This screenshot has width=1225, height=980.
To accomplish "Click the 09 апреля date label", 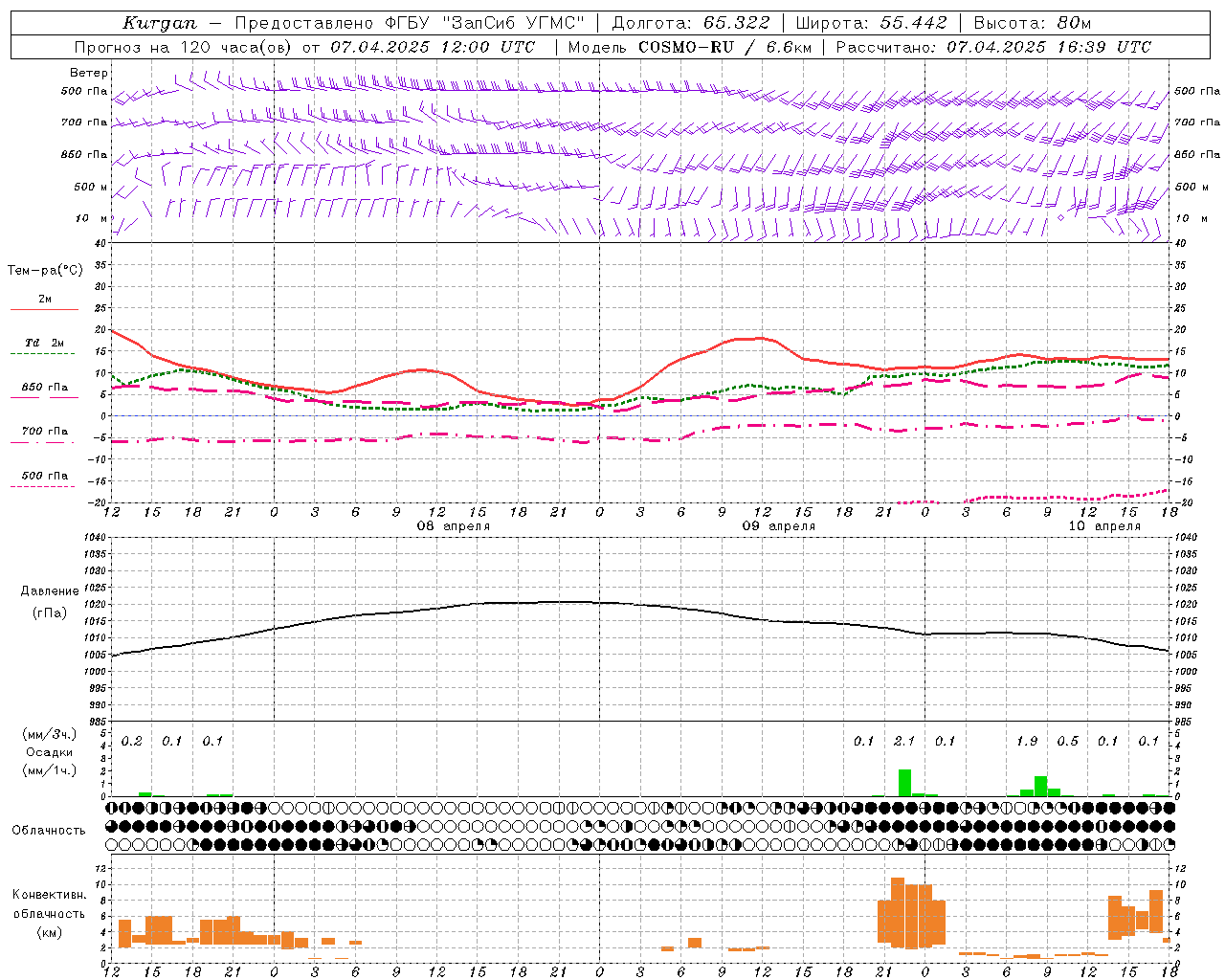I will tap(779, 526).
